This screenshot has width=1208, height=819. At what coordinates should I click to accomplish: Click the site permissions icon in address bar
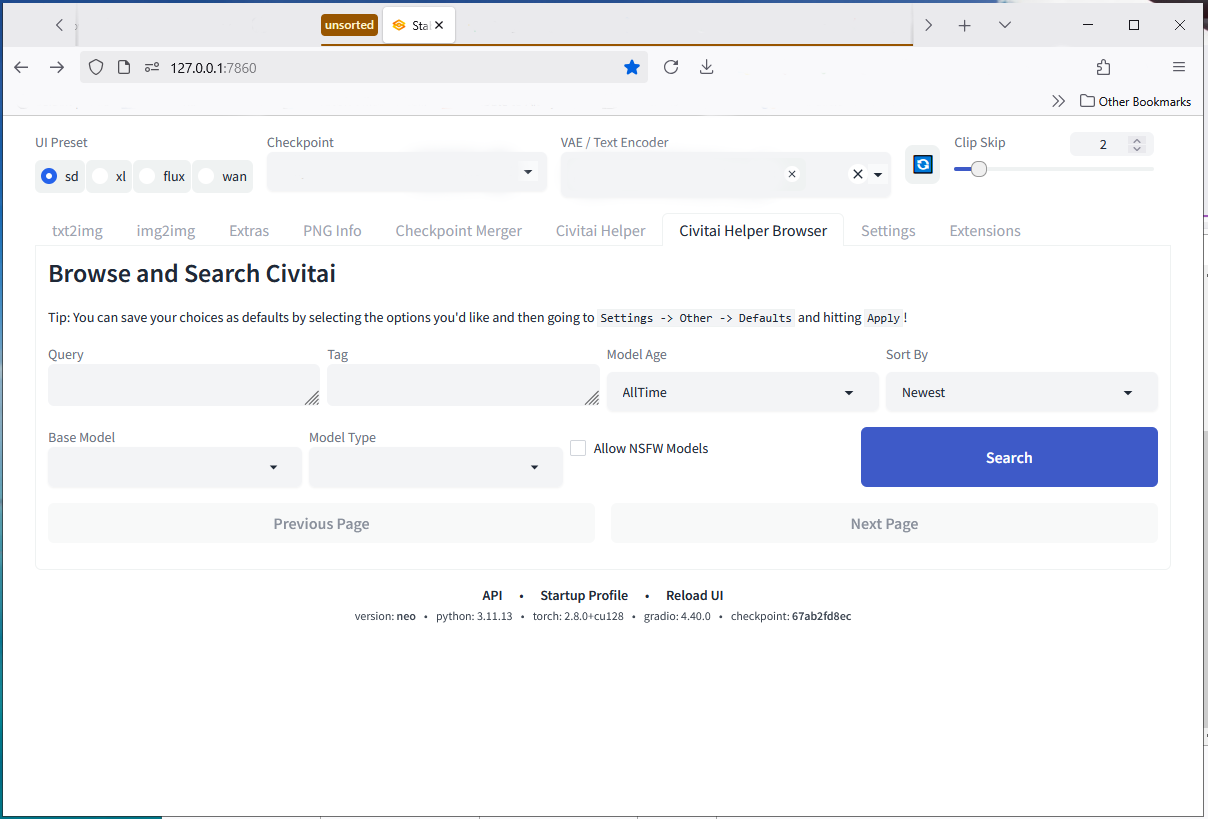pyautogui.click(x=152, y=67)
